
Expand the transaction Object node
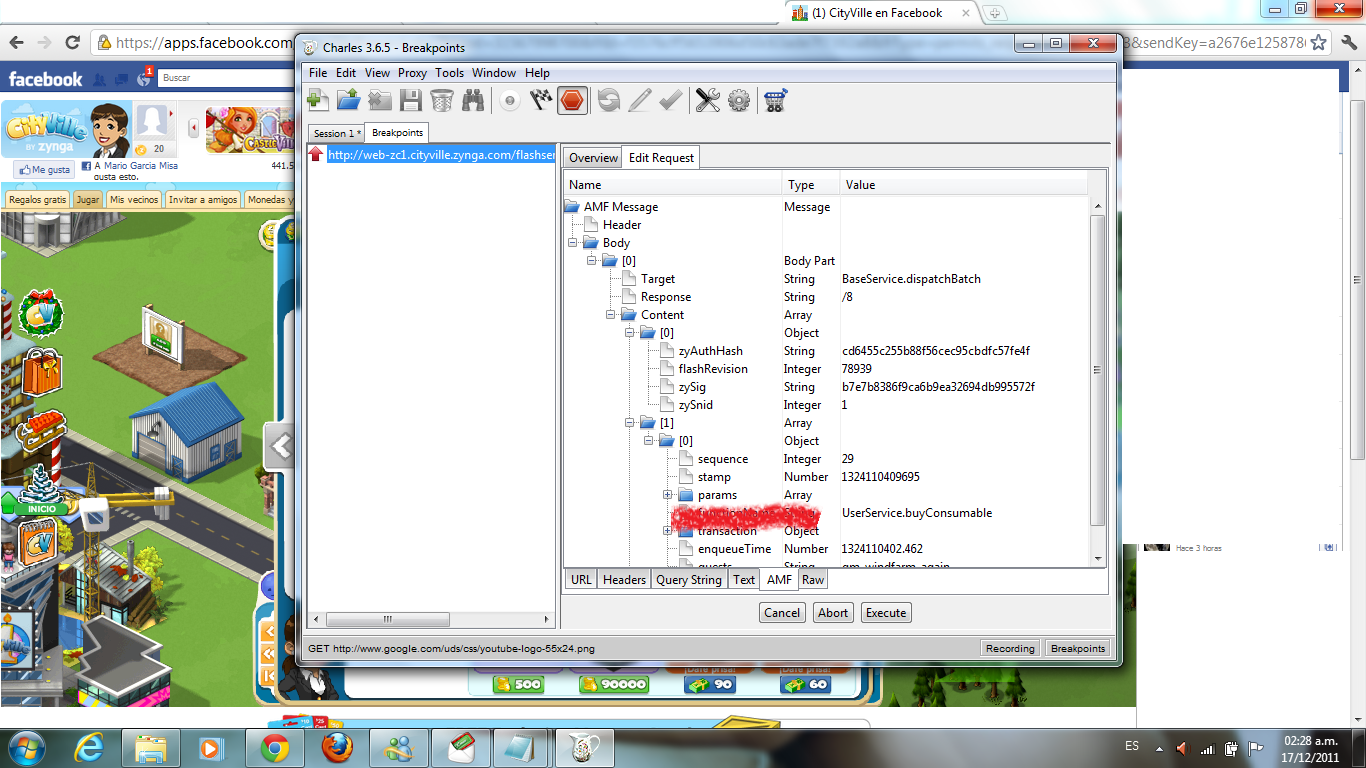tap(668, 531)
